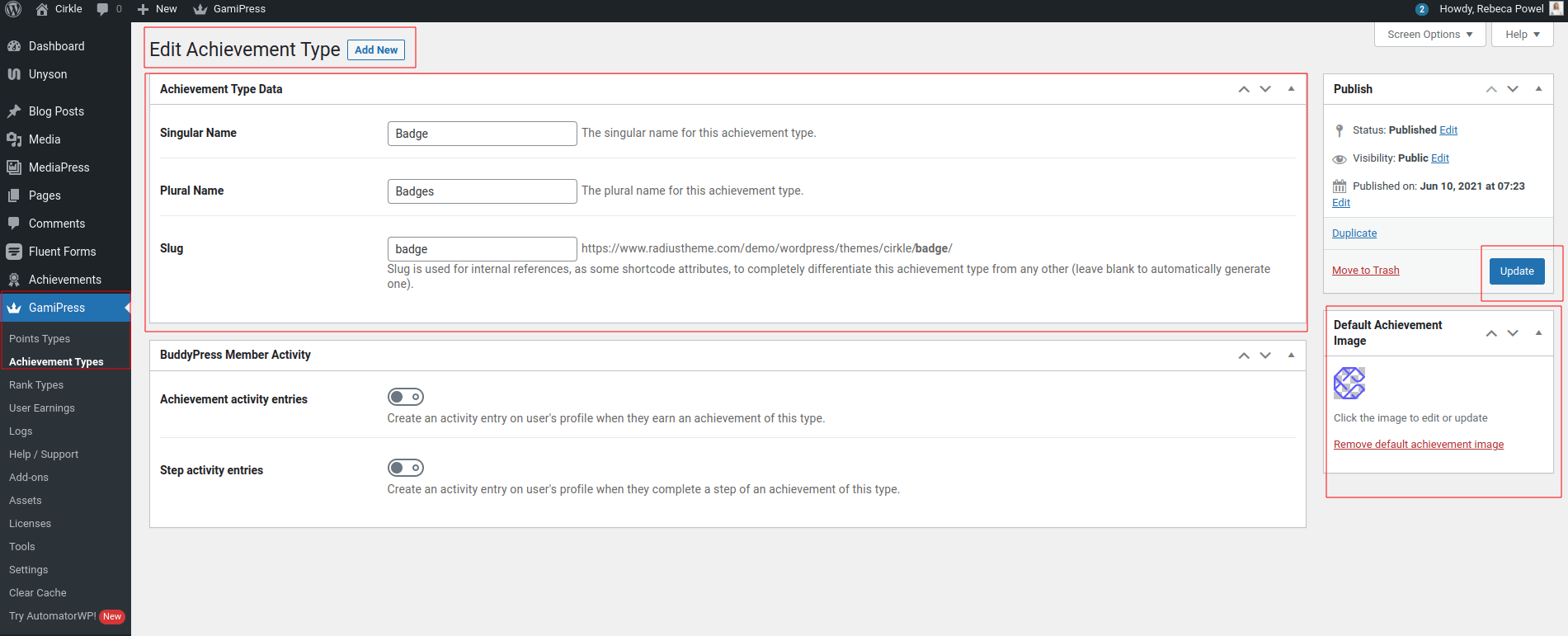Open the Help dropdown tab
This screenshot has height=636, width=1568.
[x=1523, y=35]
